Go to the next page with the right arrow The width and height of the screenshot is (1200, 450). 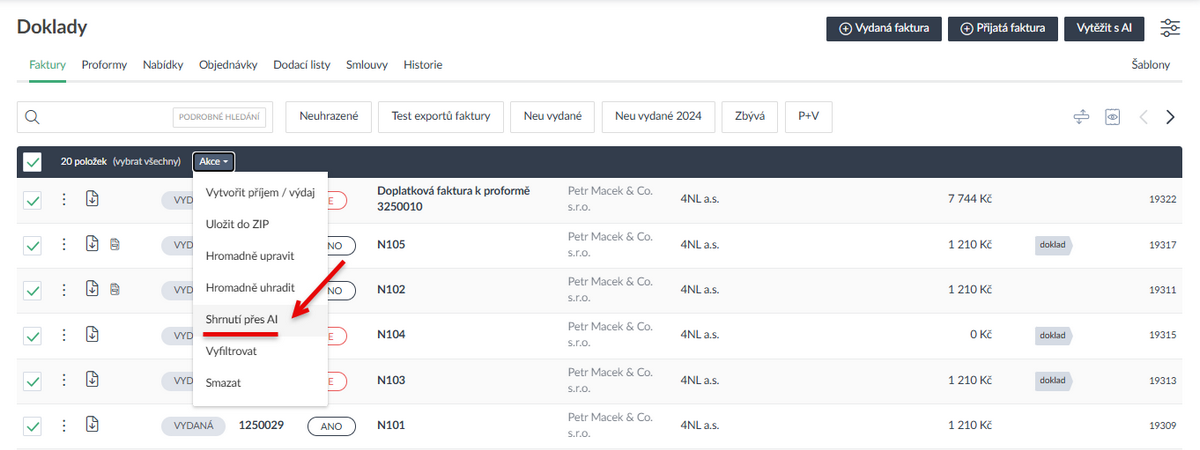pos(1170,117)
